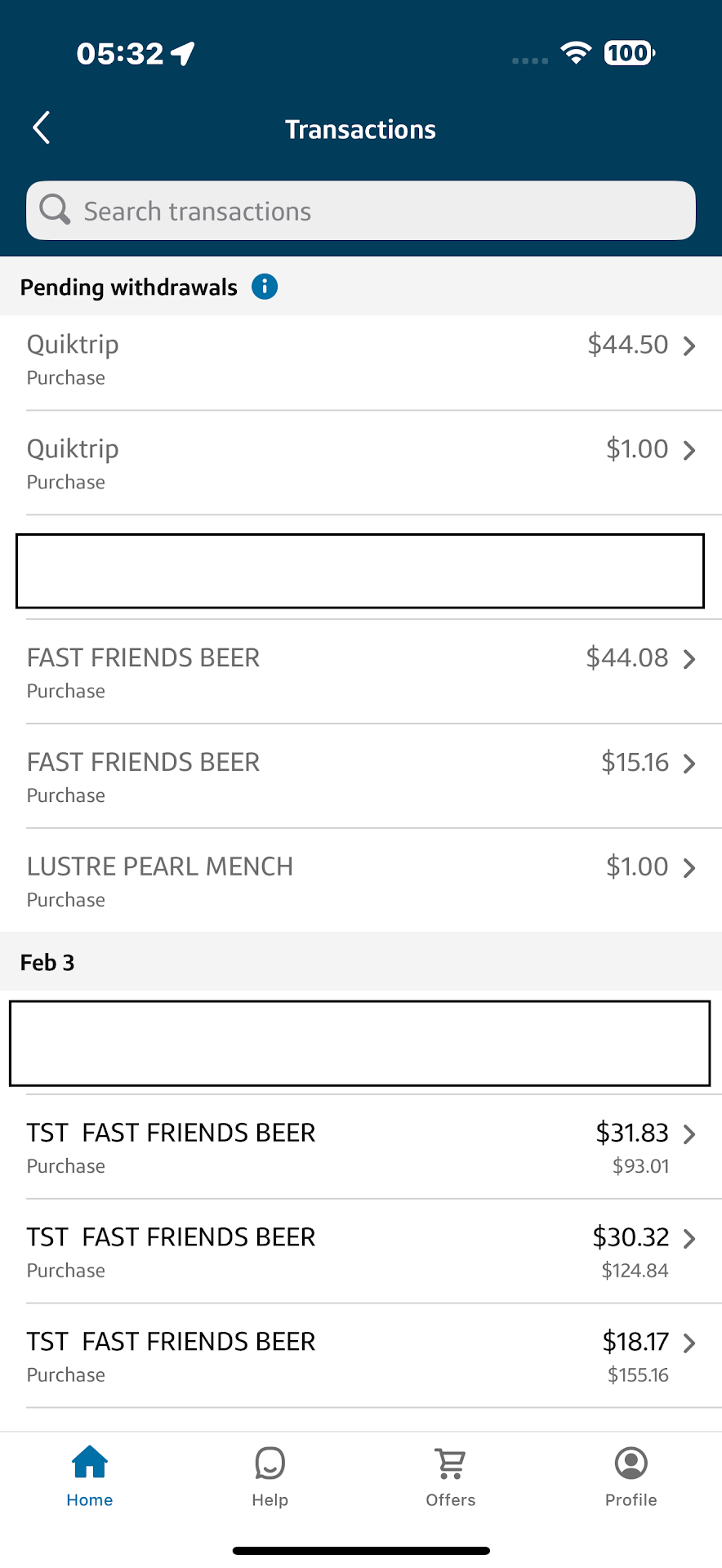Image resolution: width=722 pixels, height=1568 pixels.
Task: Tap the magnifying glass search icon
Action: (55, 210)
